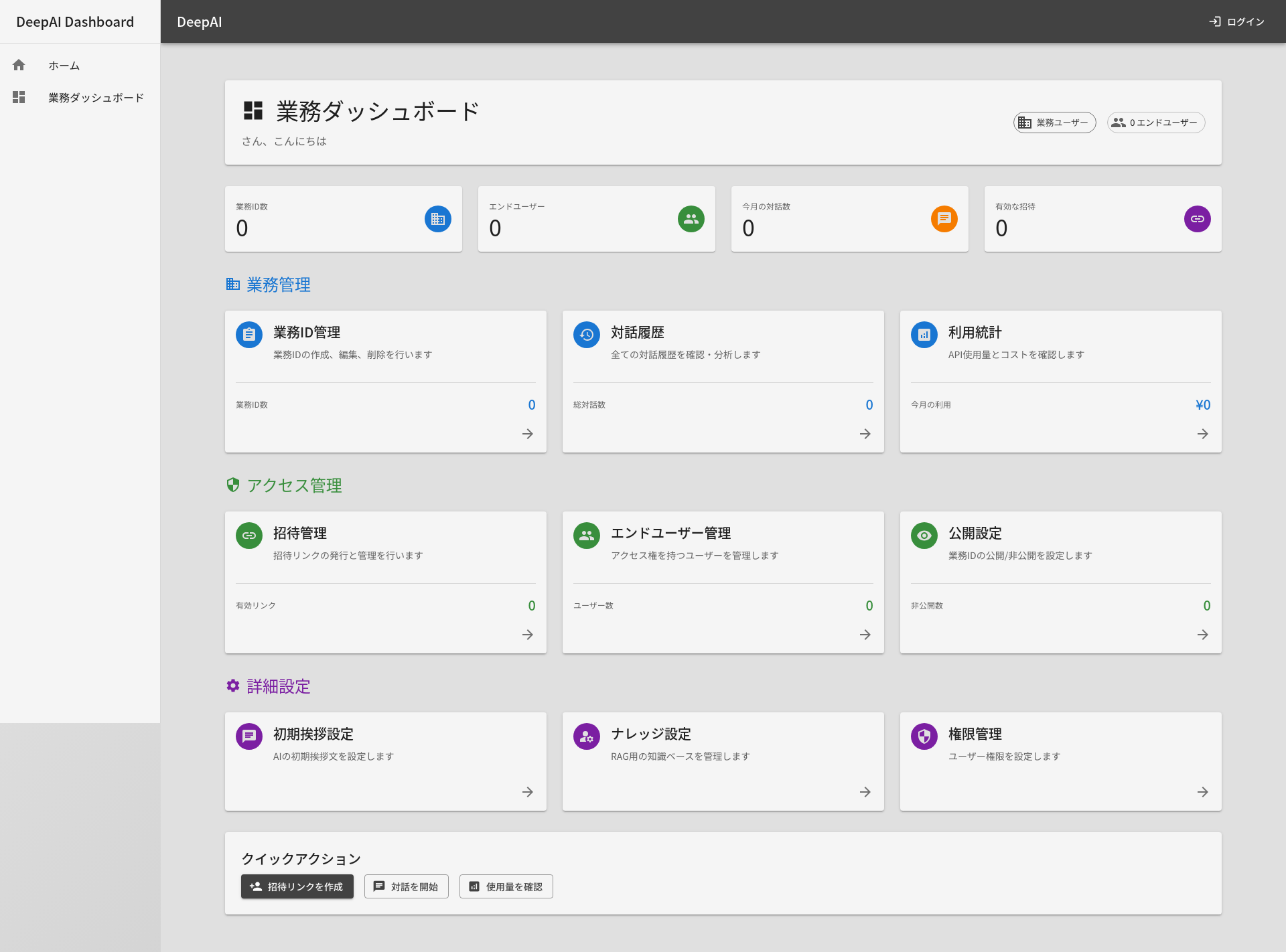Click the エンドユーザー管理 card title
The image size is (1286, 952).
coord(671,534)
